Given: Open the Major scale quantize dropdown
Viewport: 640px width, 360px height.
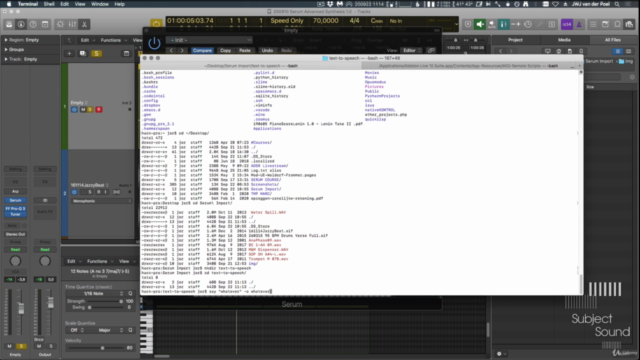Looking at the screenshot, I should pyautogui.click(x=107, y=330).
